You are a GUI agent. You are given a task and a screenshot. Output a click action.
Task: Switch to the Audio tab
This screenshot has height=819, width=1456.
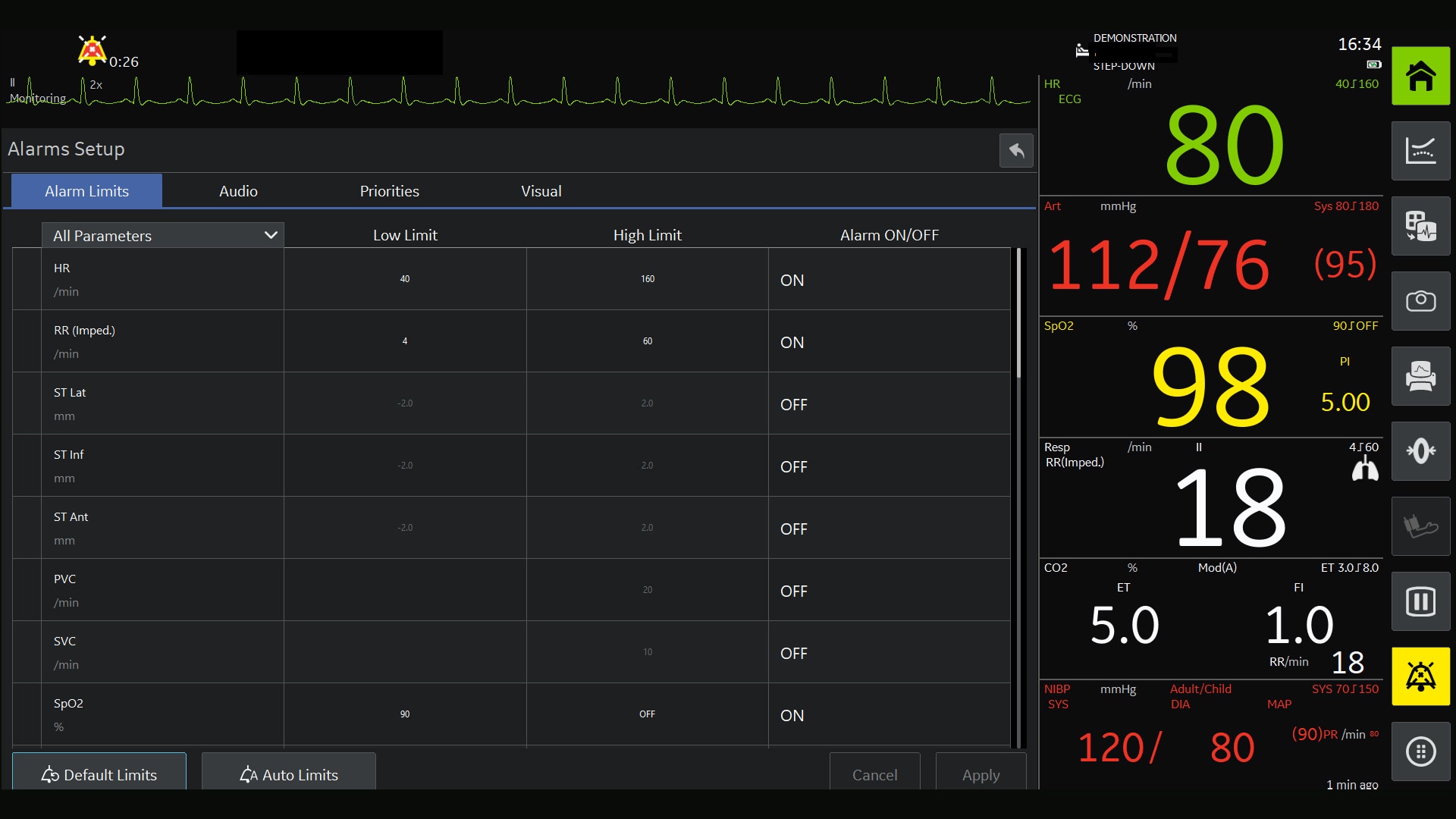[x=238, y=191]
